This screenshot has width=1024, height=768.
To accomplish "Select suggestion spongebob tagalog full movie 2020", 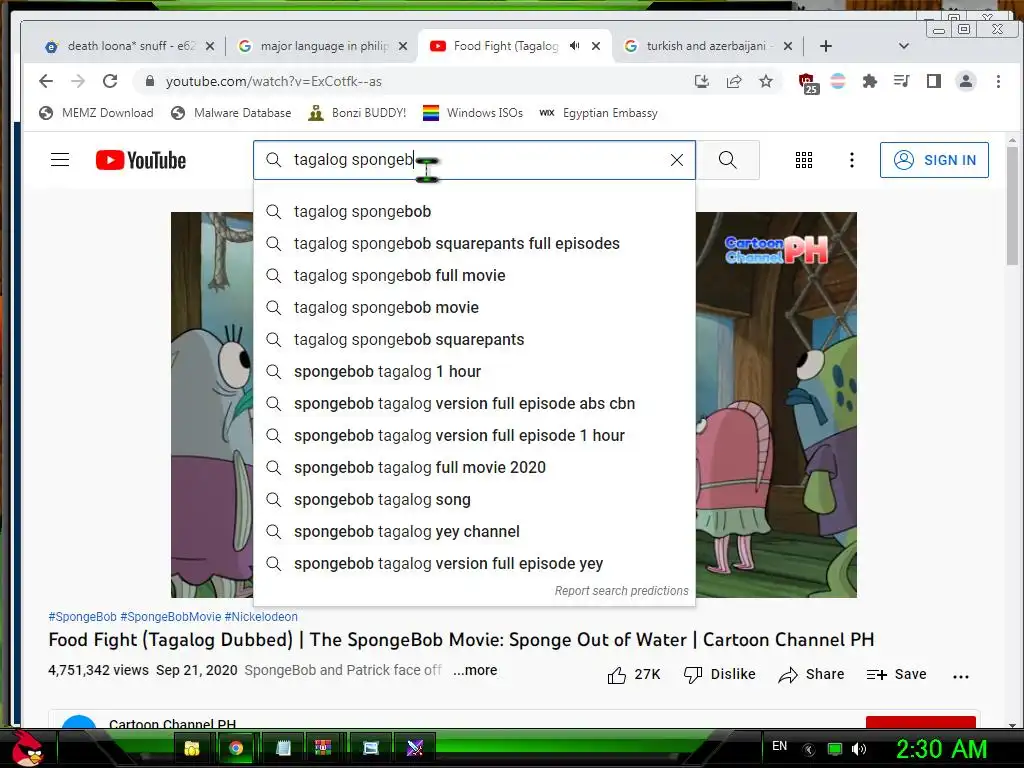I will pos(474,468).
